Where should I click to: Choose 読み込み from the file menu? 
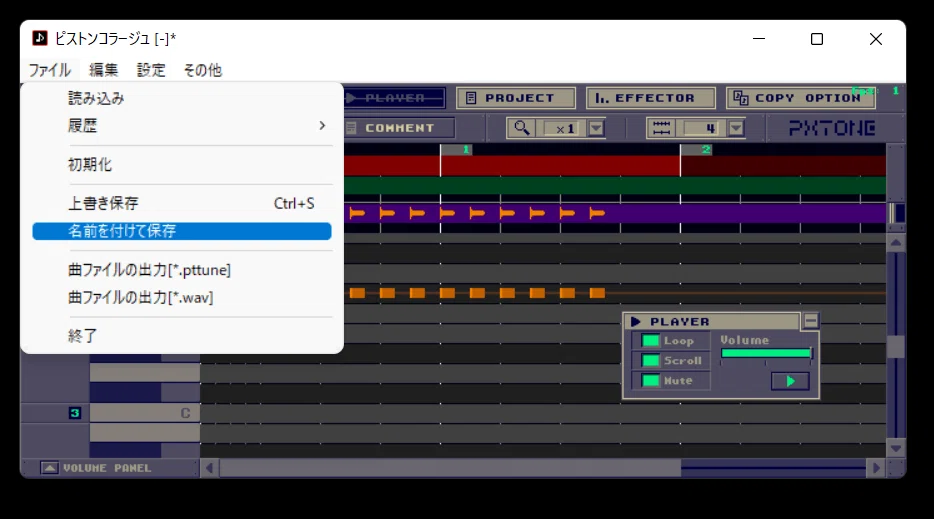pos(182,98)
